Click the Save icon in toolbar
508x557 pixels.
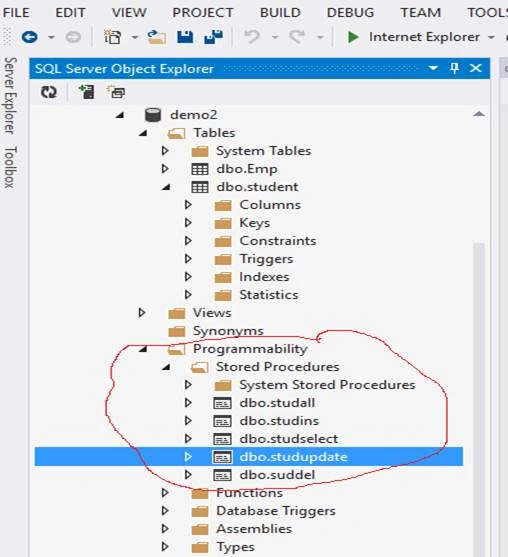[x=185, y=37]
